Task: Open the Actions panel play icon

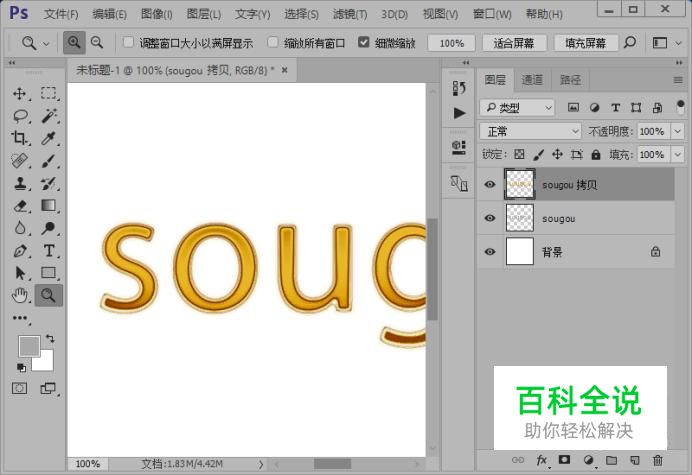Action: coord(459,113)
